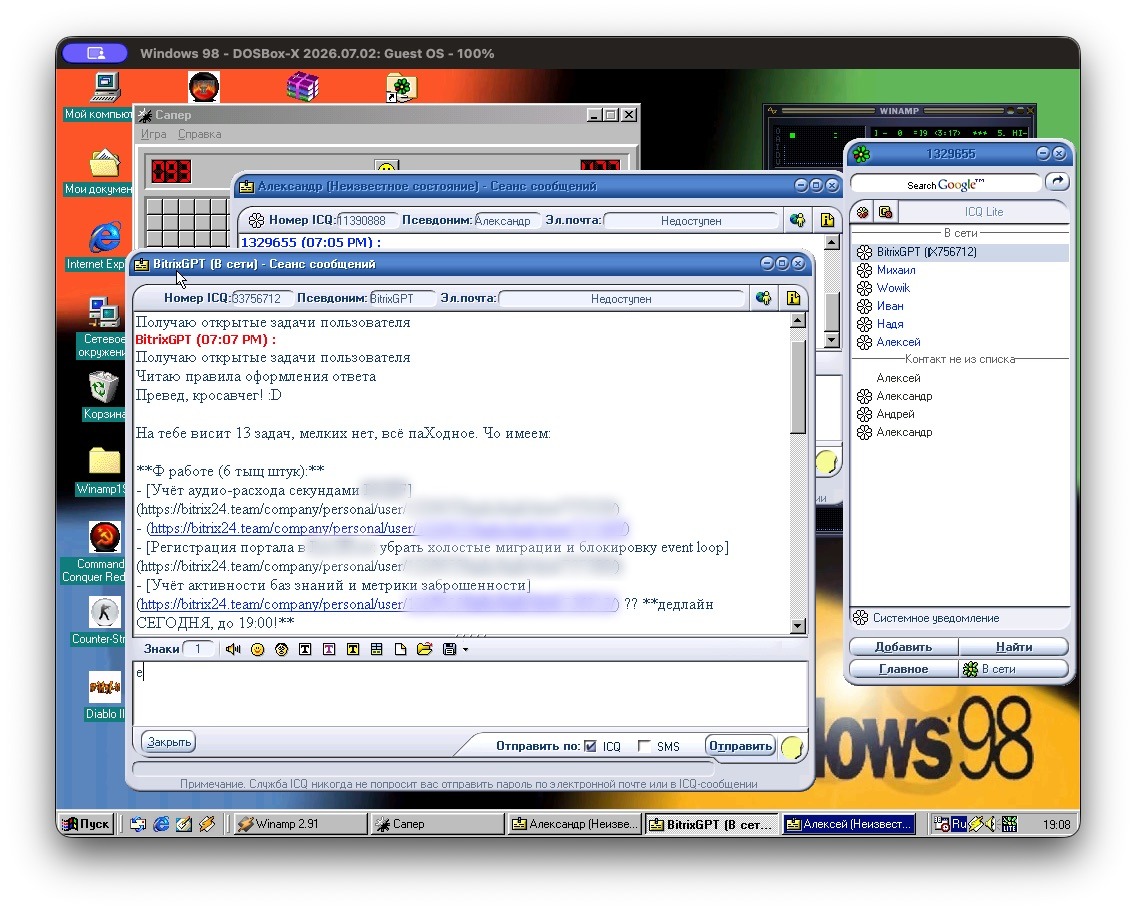Image resolution: width=1136 pixels, height=912 pixels.
Task: Click the Знаки character counter field
Action: coord(198,649)
